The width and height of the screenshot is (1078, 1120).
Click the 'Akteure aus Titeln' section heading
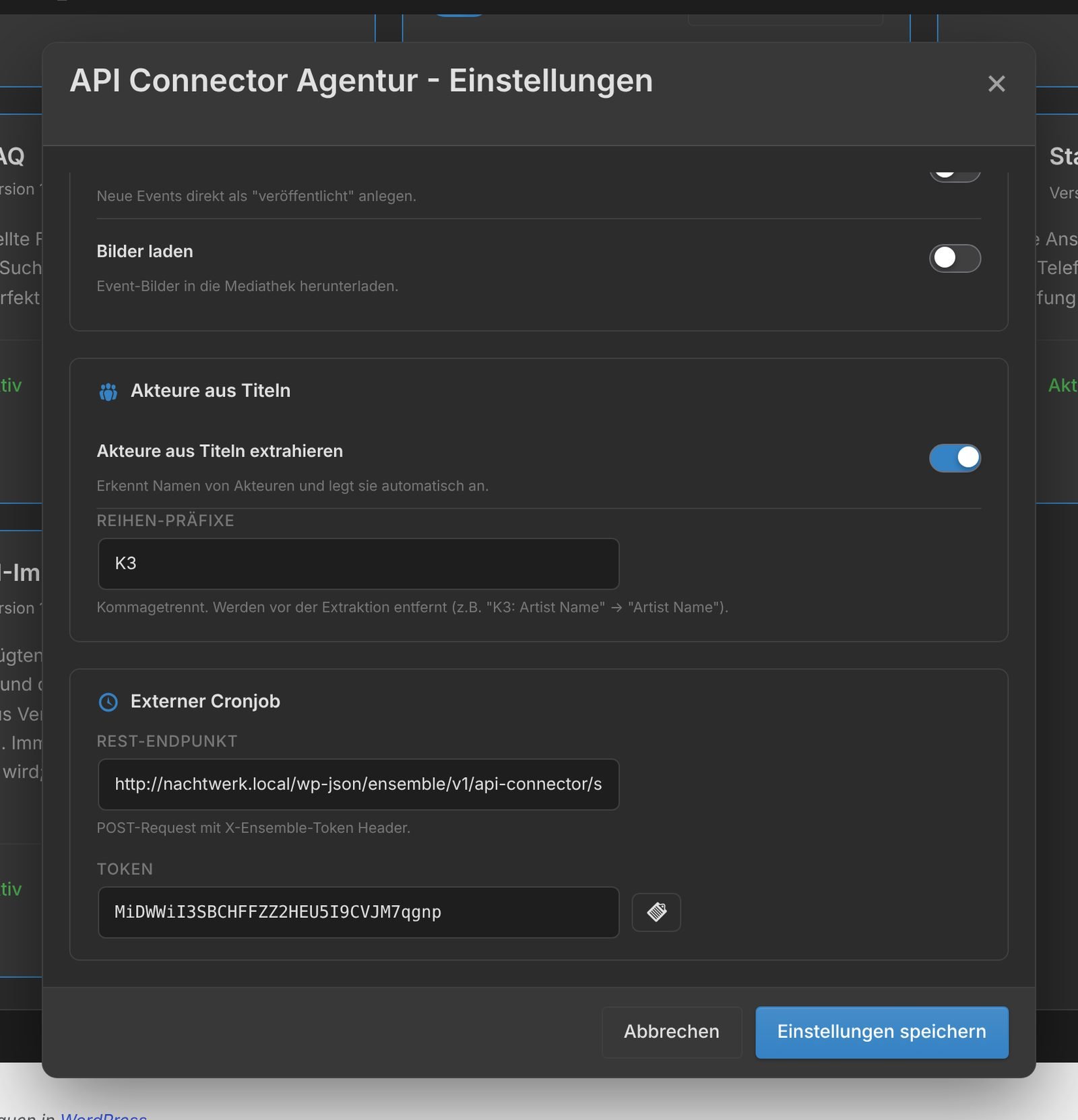click(211, 391)
